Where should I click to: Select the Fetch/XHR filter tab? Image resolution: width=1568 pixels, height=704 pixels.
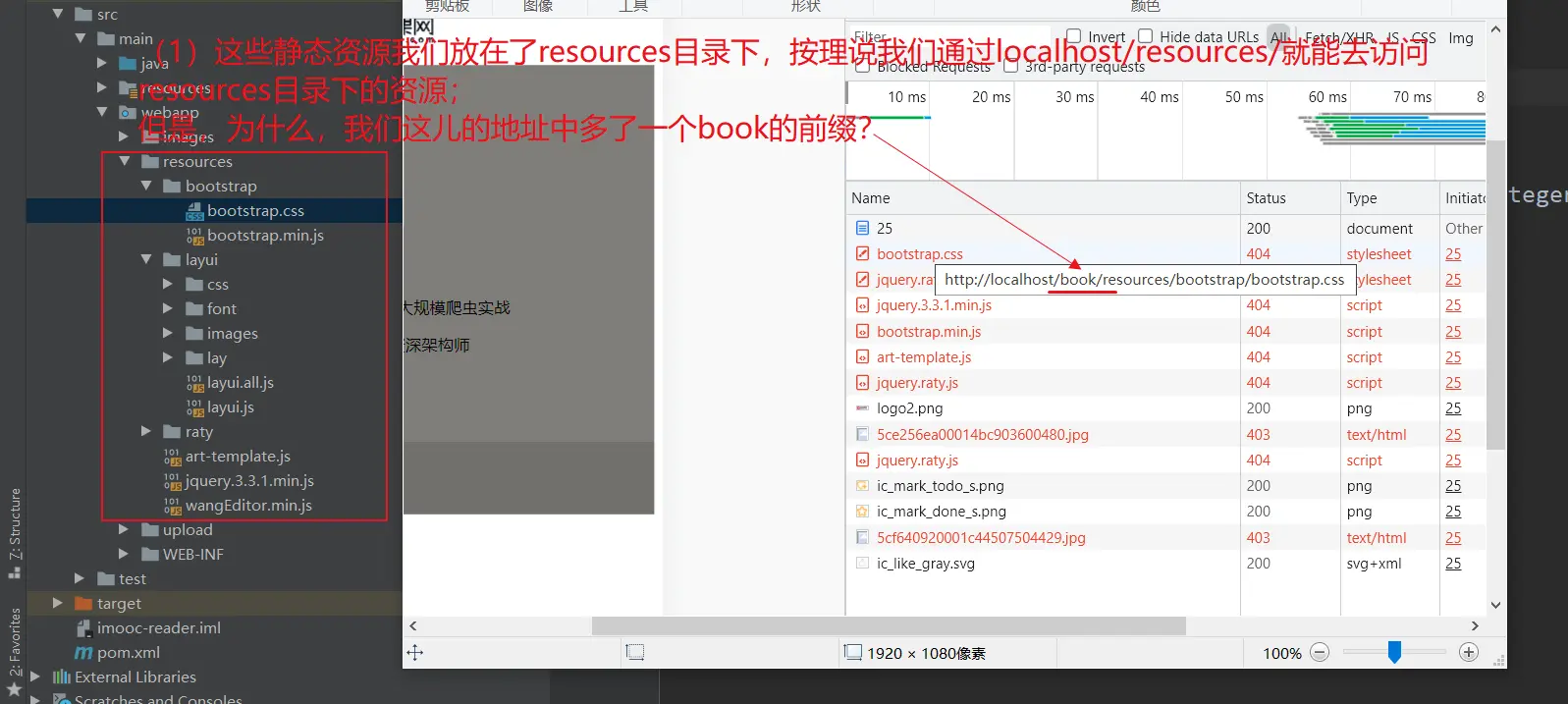click(1339, 37)
